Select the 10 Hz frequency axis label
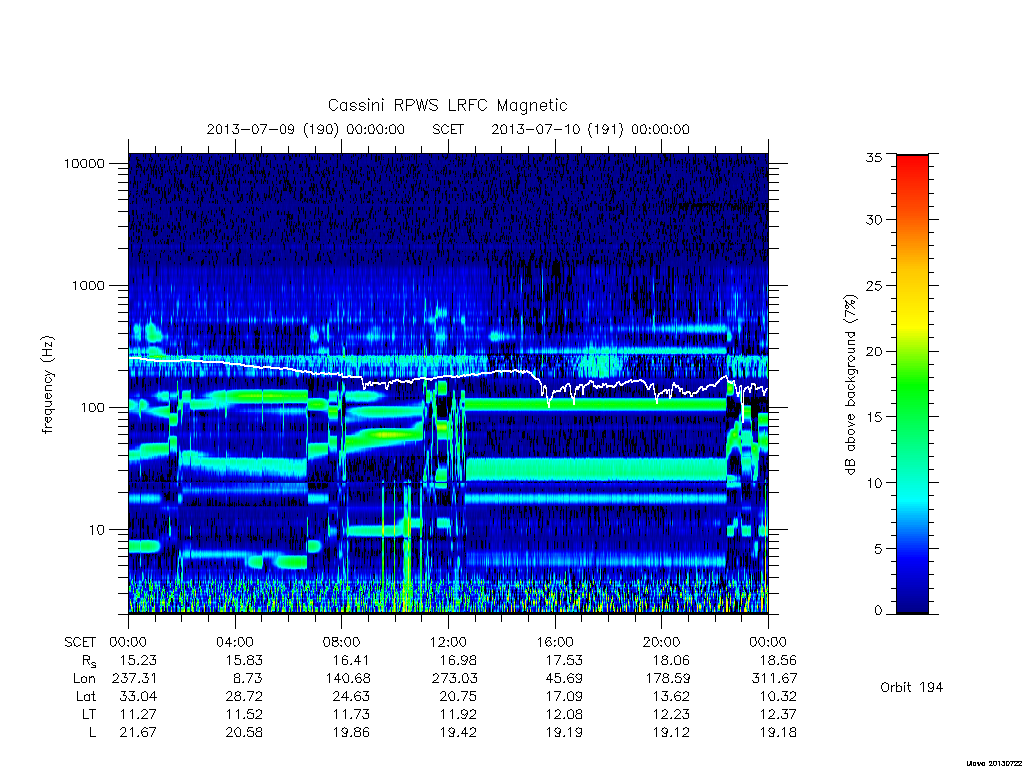This screenshot has width=1024, height=768. click(97, 530)
